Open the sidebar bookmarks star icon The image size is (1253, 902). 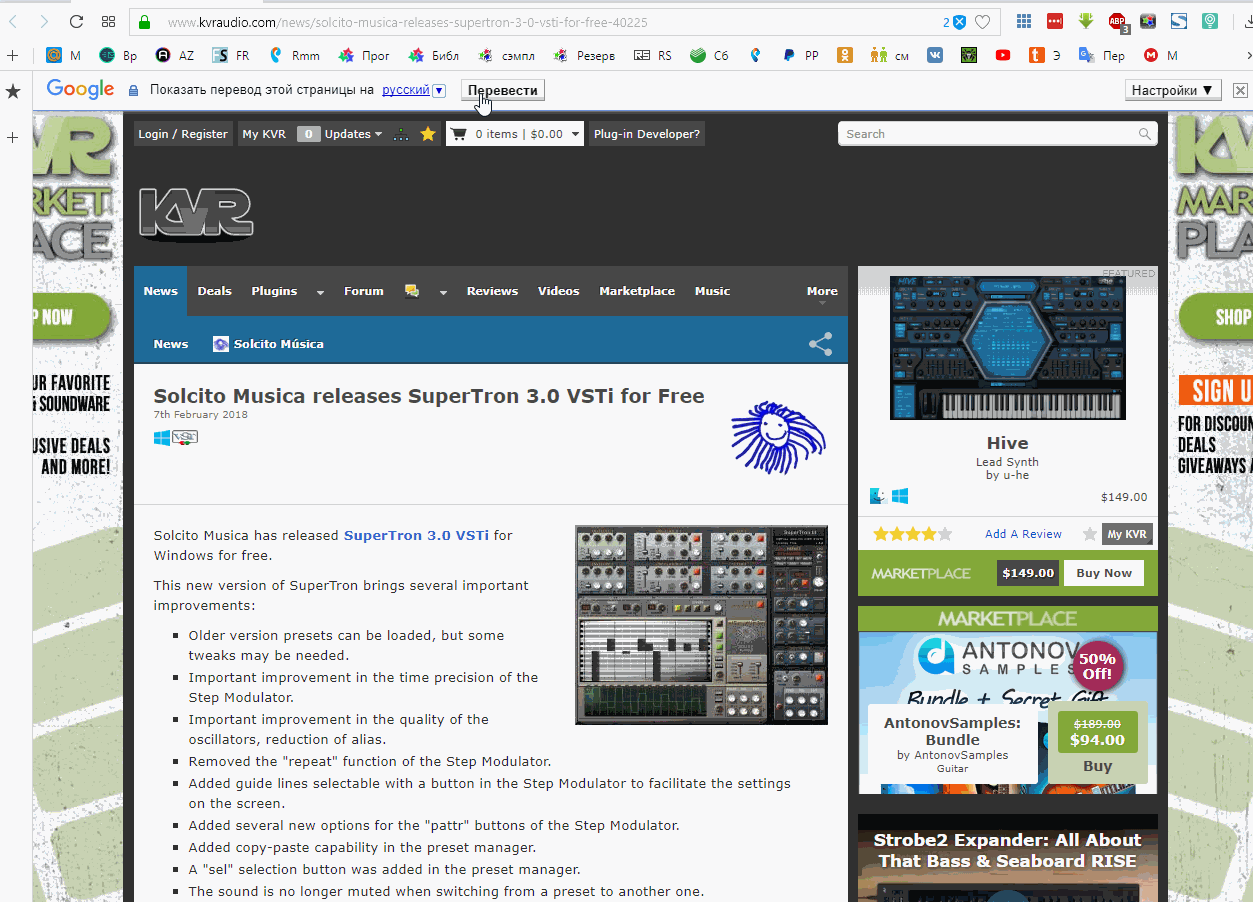coord(13,92)
